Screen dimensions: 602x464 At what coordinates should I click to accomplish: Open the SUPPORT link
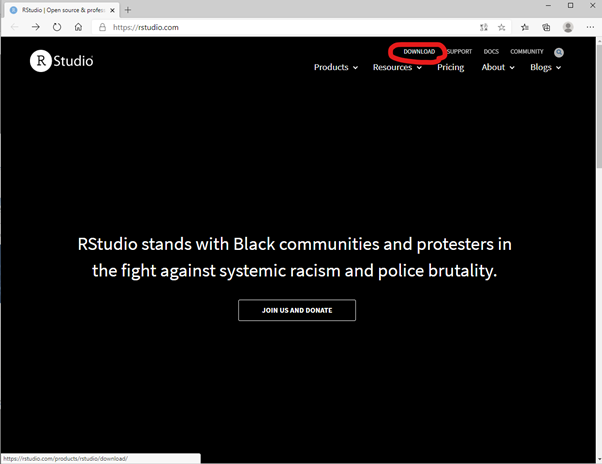click(x=459, y=52)
